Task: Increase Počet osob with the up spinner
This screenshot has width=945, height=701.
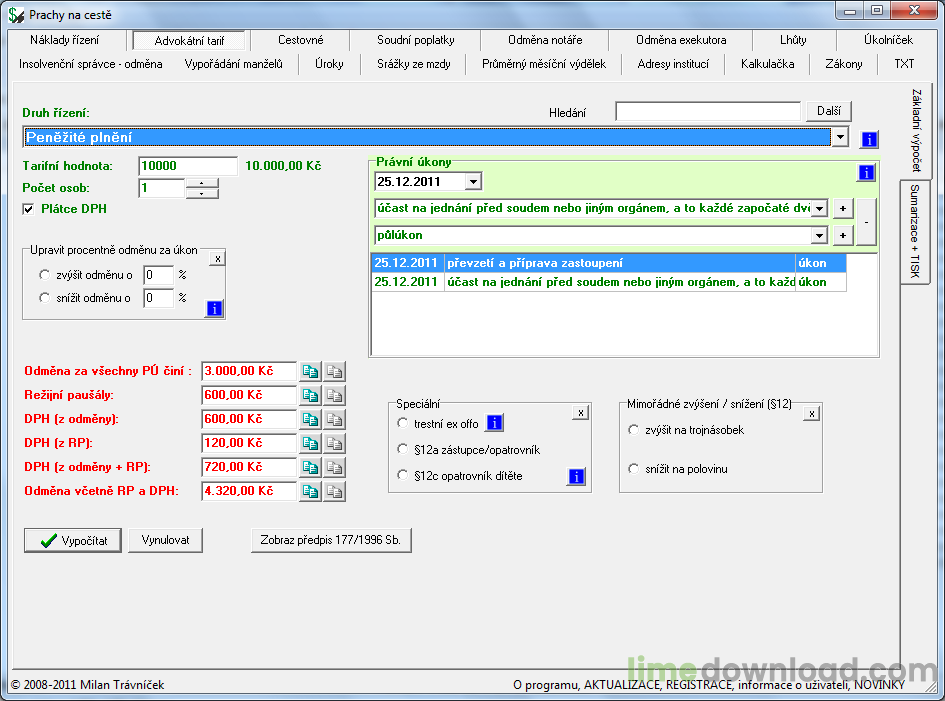Action: (202, 183)
